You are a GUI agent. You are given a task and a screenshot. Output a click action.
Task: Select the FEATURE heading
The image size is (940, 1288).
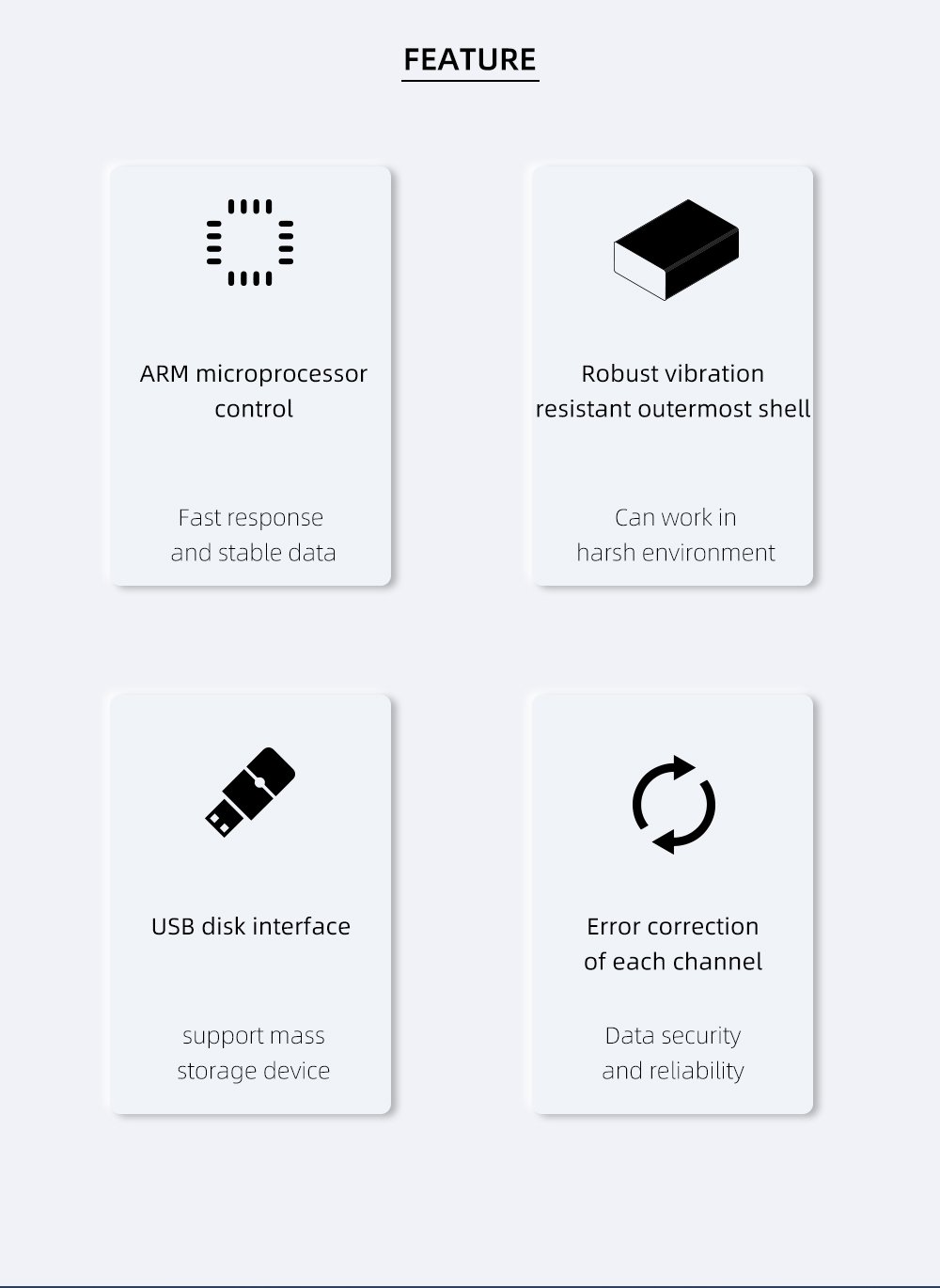(470, 59)
